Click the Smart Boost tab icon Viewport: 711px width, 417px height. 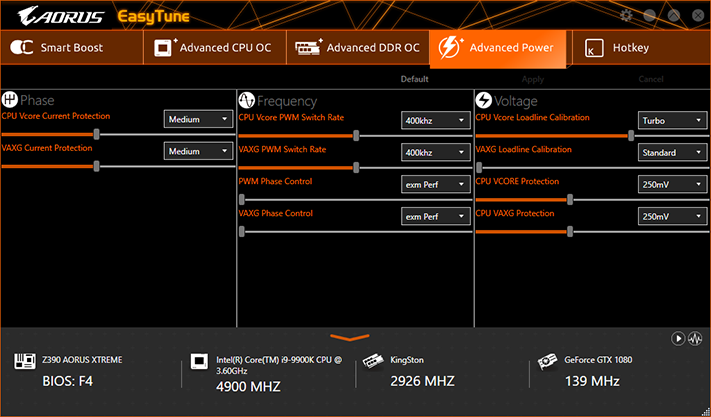(22, 47)
